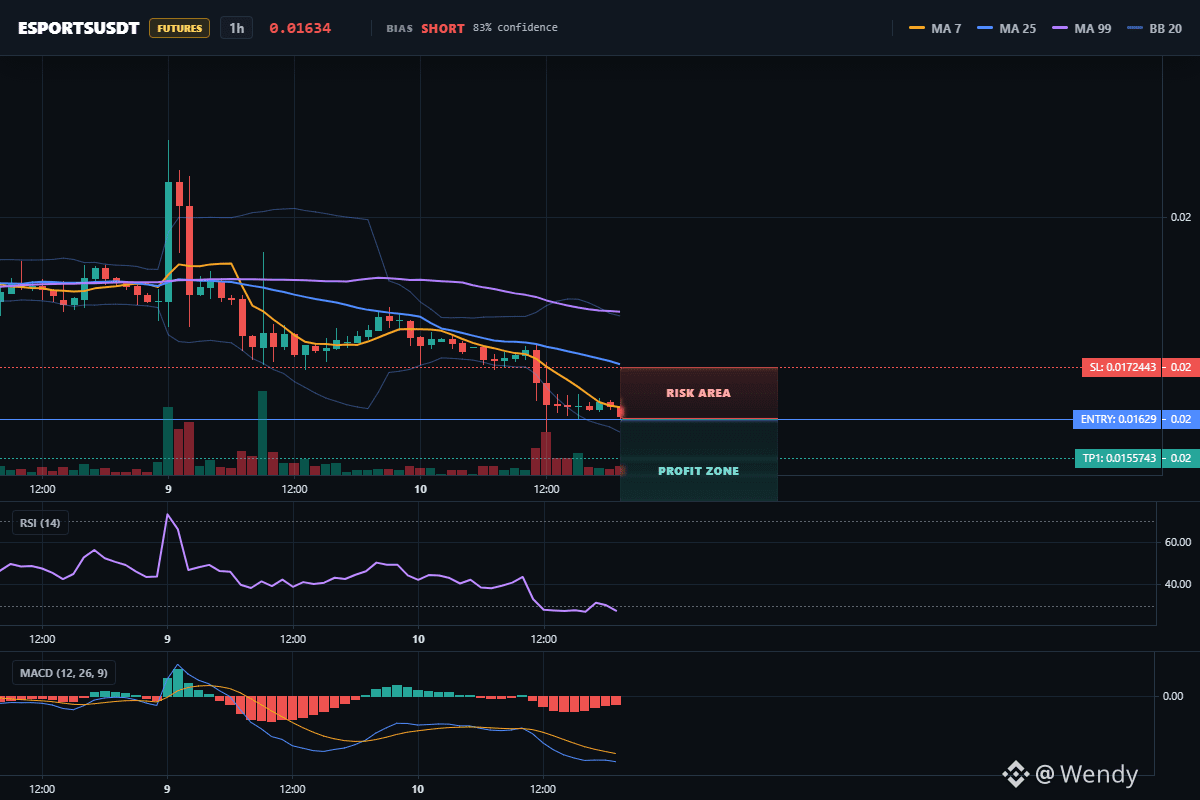
Task: Click the FUTURES market badge
Action: click(180, 28)
